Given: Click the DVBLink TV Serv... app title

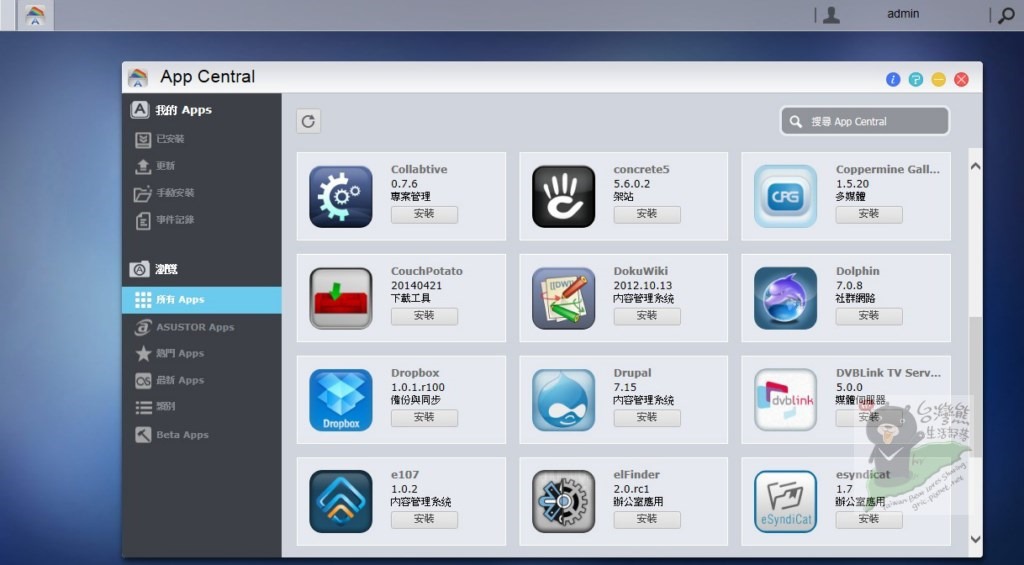Looking at the screenshot, I should coord(888,373).
